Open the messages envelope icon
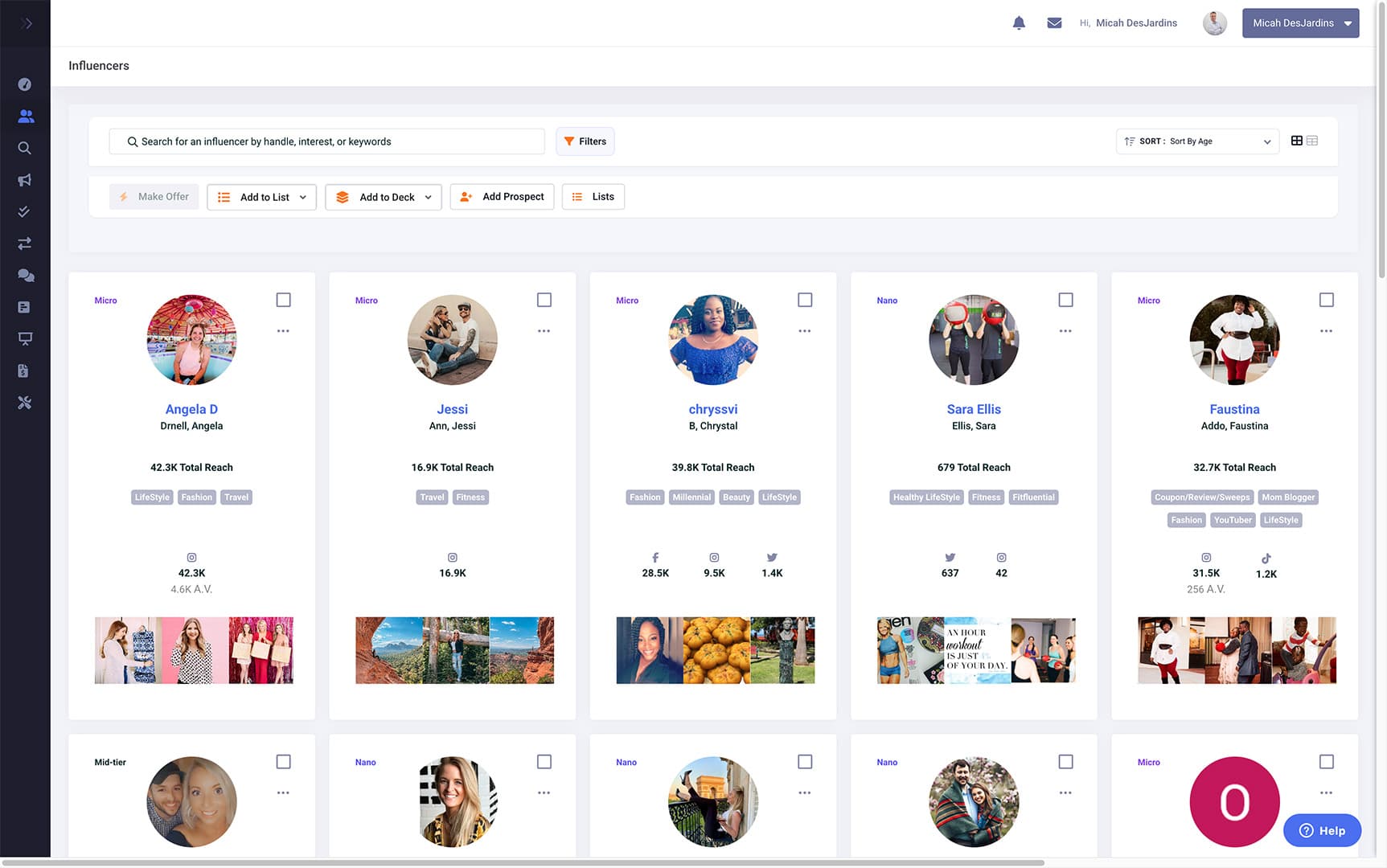The width and height of the screenshot is (1387, 868). (1054, 23)
